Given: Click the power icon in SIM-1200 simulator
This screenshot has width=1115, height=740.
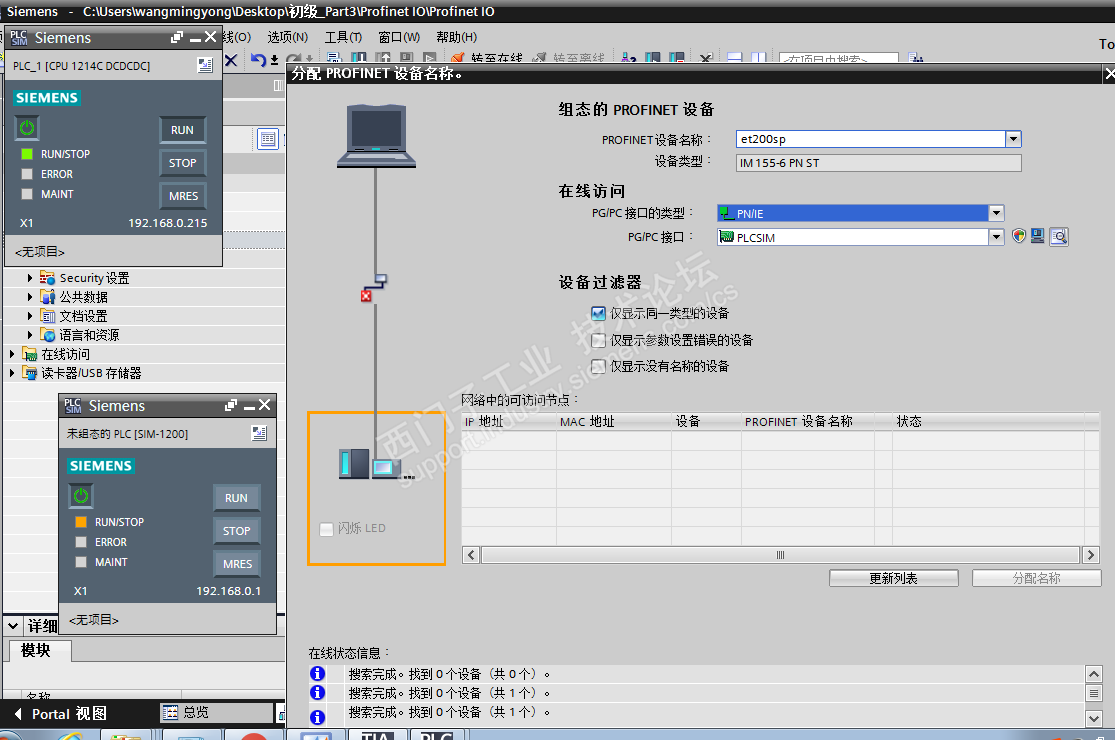Looking at the screenshot, I should pyautogui.click(x=81, y=495).
